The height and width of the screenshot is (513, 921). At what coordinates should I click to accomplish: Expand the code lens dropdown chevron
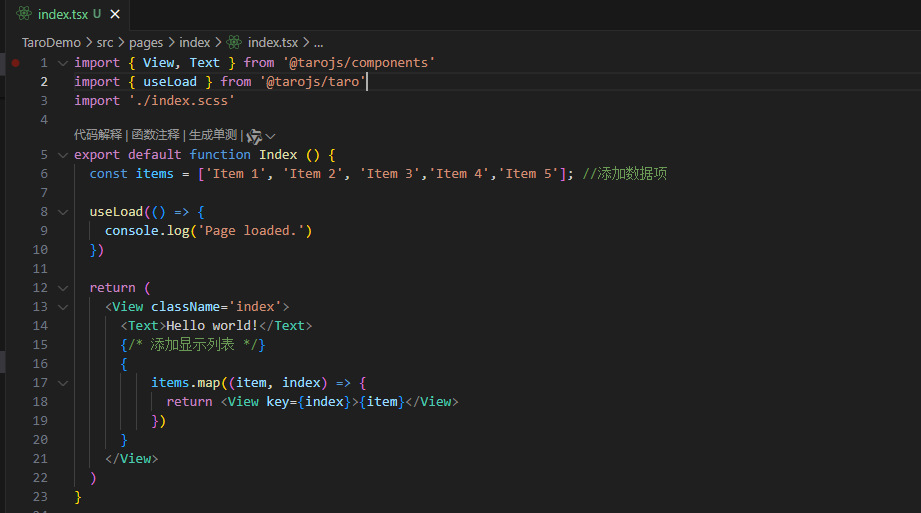270,136
